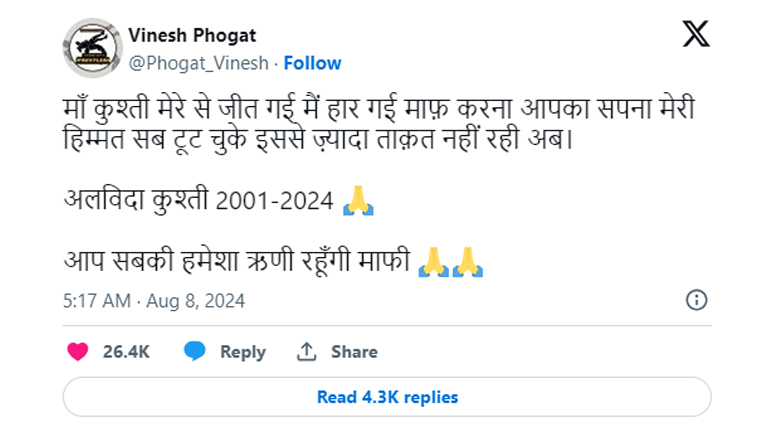The width and height of the screenshot is (768, 432).
Task: Click the share arrow icon
Action: point(307,352)
